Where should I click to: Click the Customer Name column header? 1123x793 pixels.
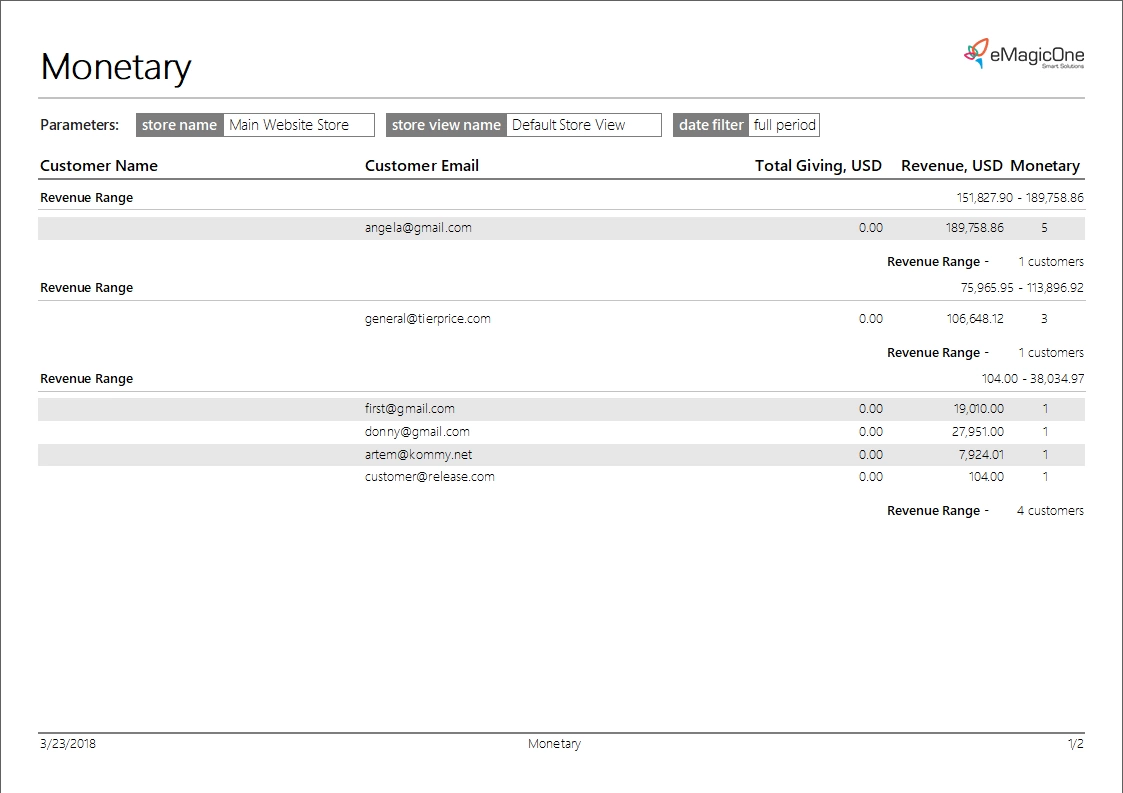[x=99, y=165]
